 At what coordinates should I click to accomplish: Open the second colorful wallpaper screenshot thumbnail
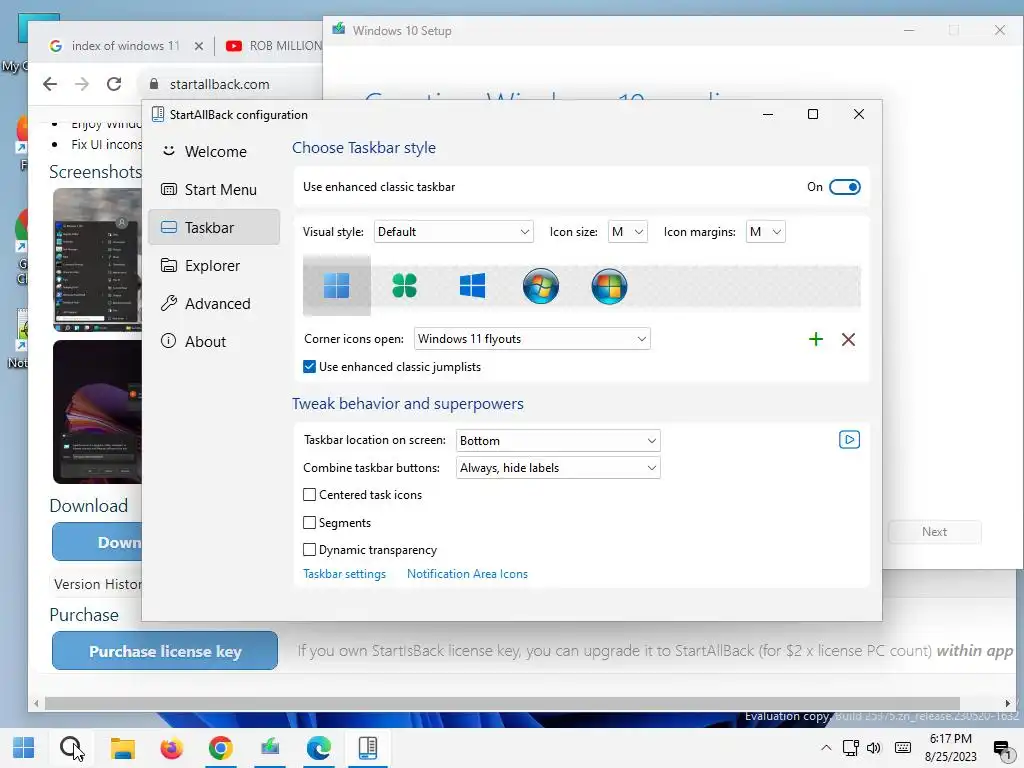tap(97, 412)
